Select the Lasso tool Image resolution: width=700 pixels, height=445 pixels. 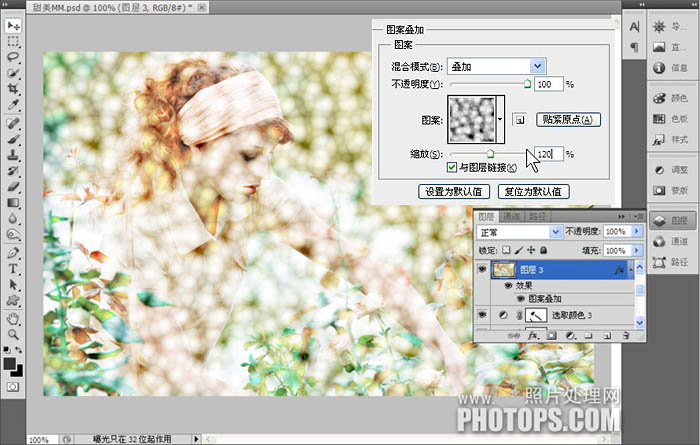tap(13, 57)
